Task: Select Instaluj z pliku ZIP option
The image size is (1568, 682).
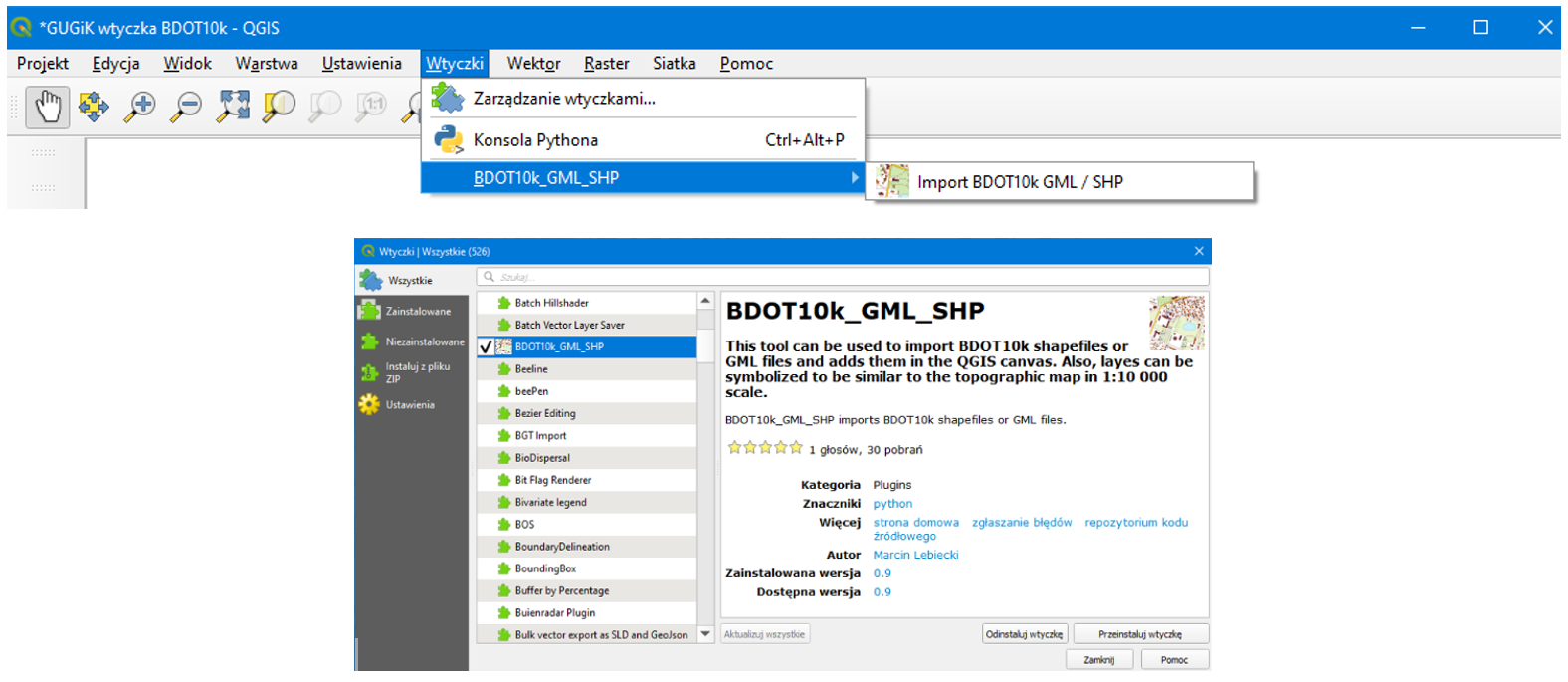Action: pos(412,372)
